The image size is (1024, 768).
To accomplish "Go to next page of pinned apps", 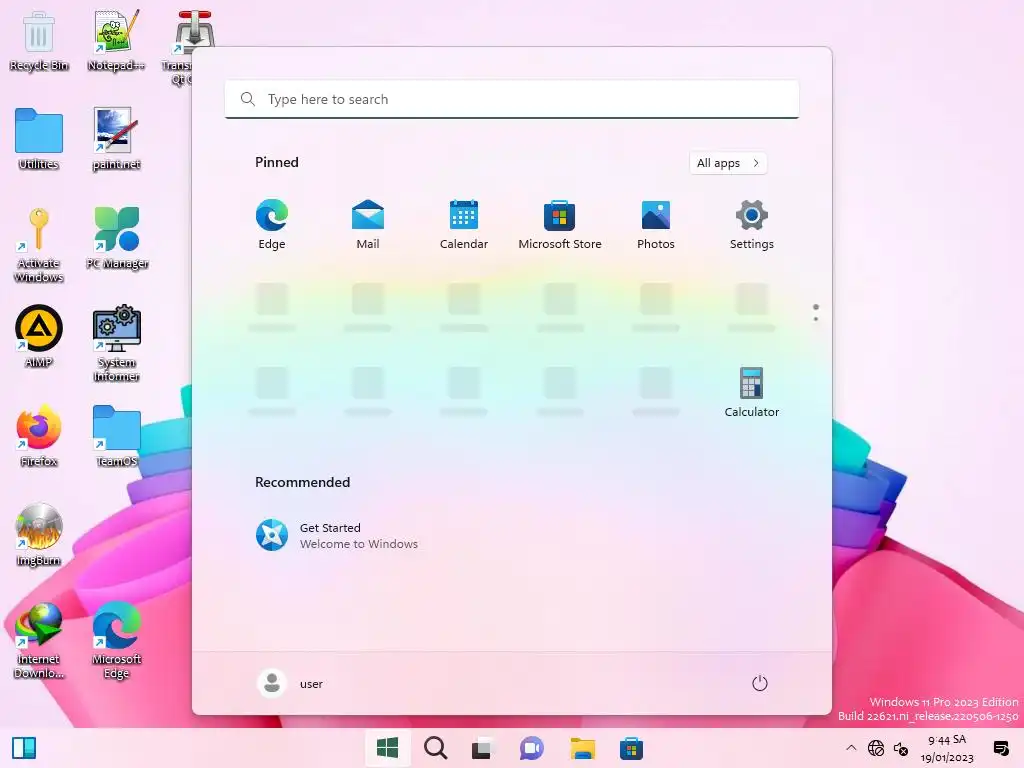I will coord(816,319).
